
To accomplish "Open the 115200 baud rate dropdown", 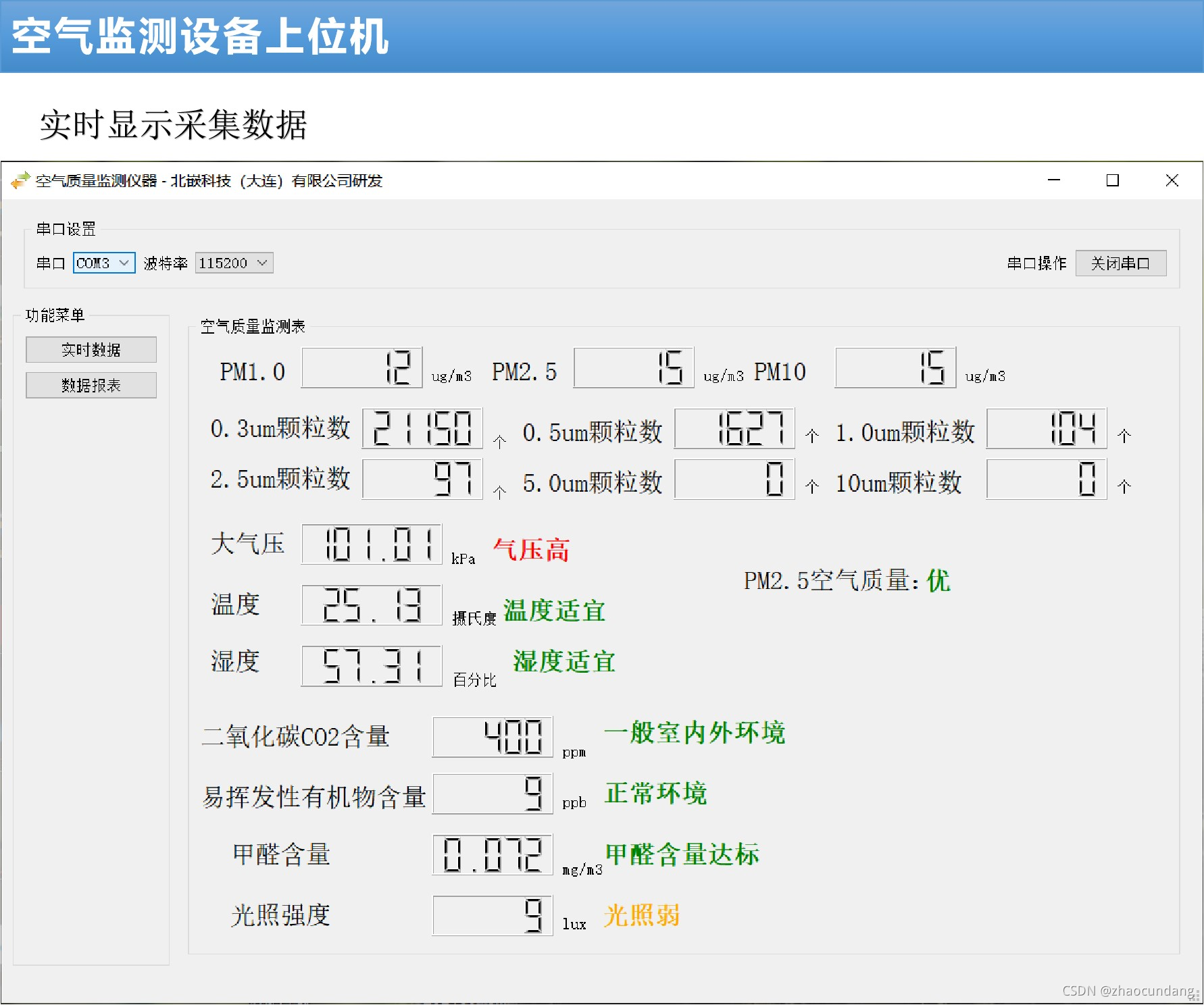I will pos(234,263).
